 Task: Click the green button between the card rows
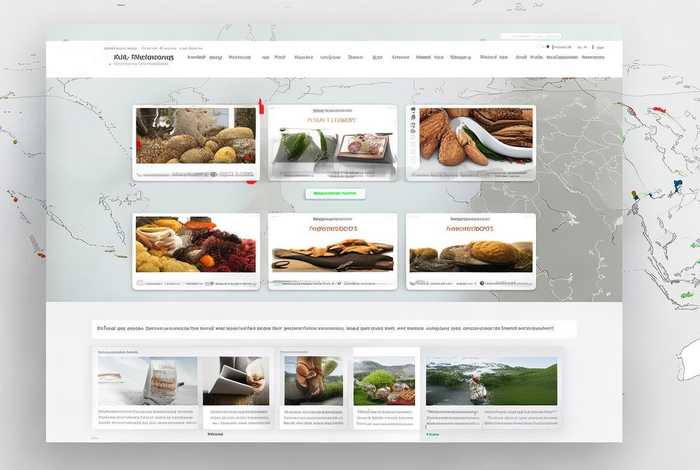coord(334,193)
